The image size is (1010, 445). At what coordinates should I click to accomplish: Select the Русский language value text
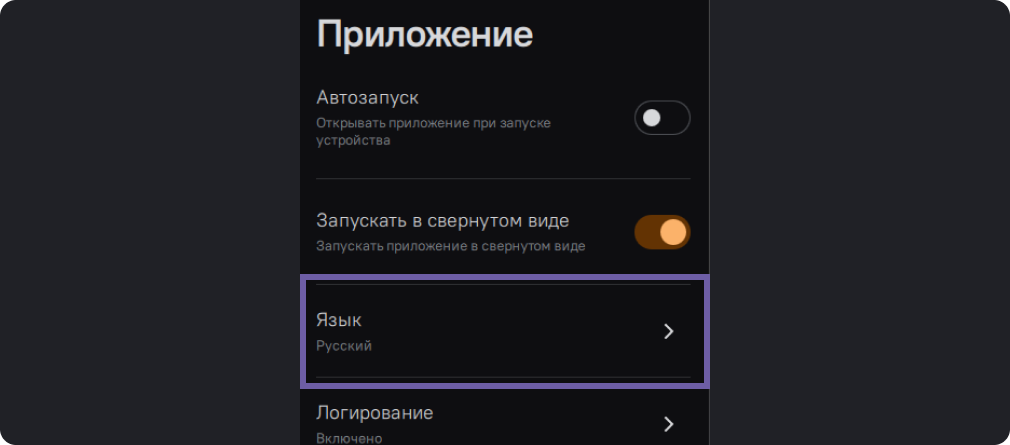point(344,346)
